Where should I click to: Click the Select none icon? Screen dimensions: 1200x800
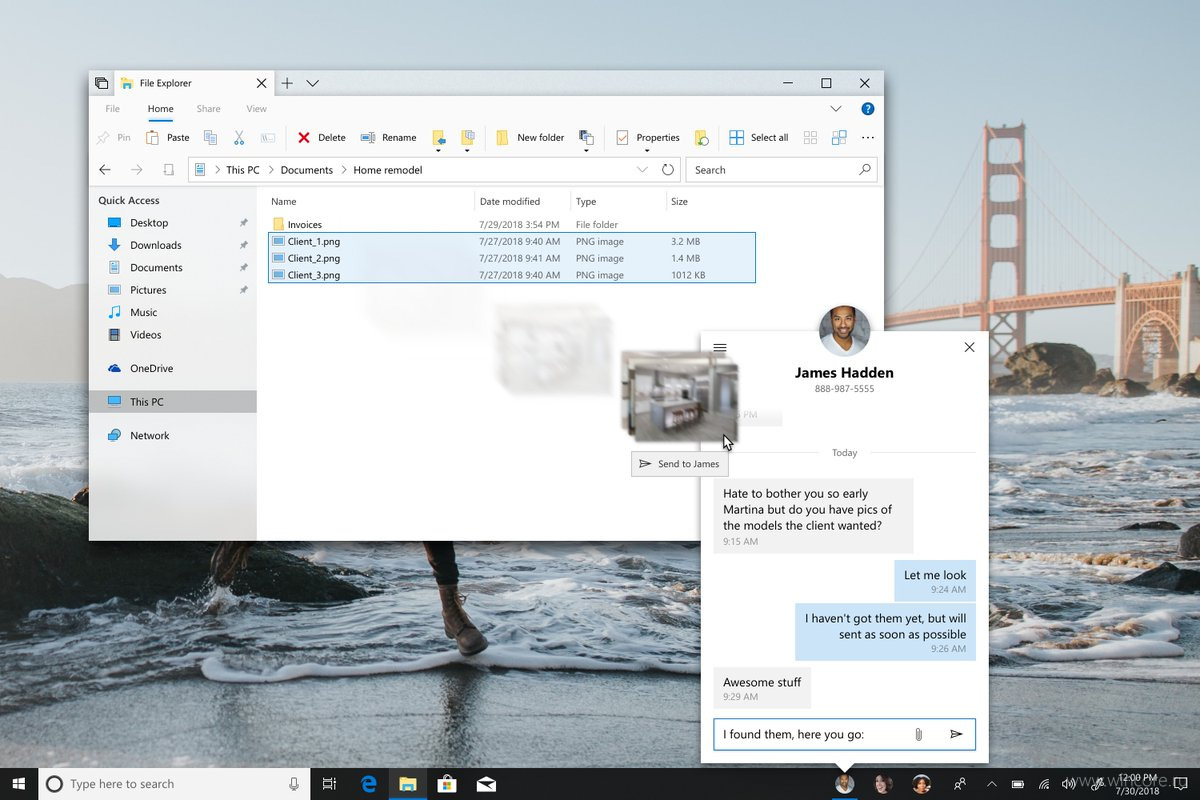pos(810,138)
